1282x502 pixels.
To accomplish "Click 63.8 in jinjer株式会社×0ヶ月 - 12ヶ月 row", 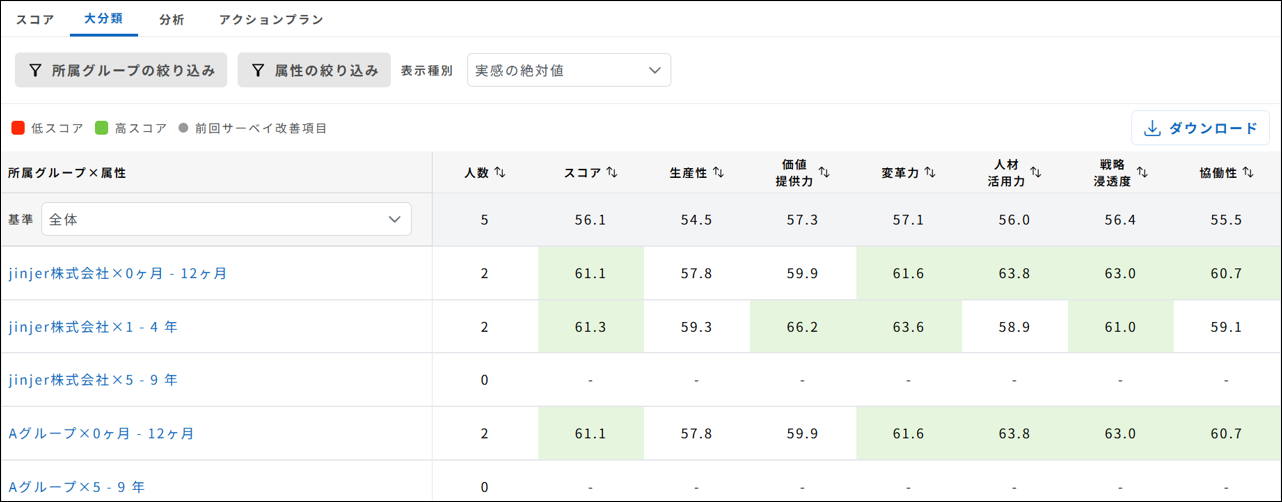I will click(1014, 273).
